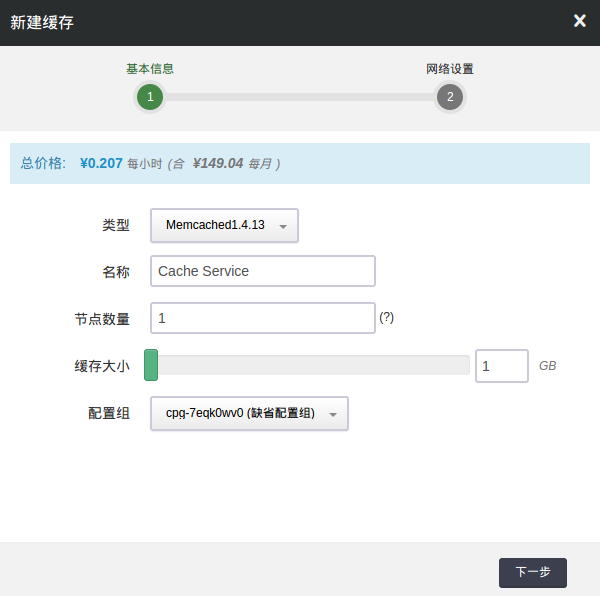Select the 基本信息 step label
The image size is (600, 596).
[150, 69]
